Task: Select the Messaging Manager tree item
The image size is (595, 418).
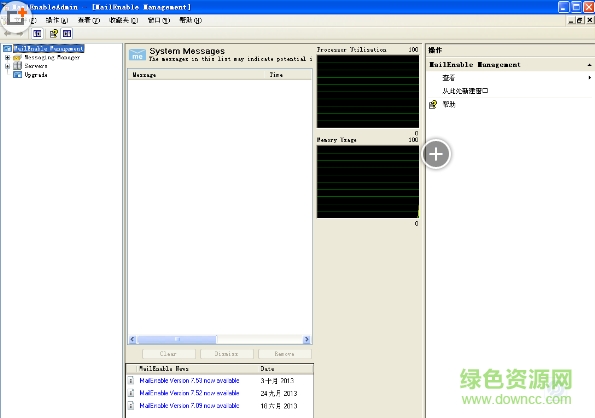Action: pyautogui.click(x=52, y=57)
